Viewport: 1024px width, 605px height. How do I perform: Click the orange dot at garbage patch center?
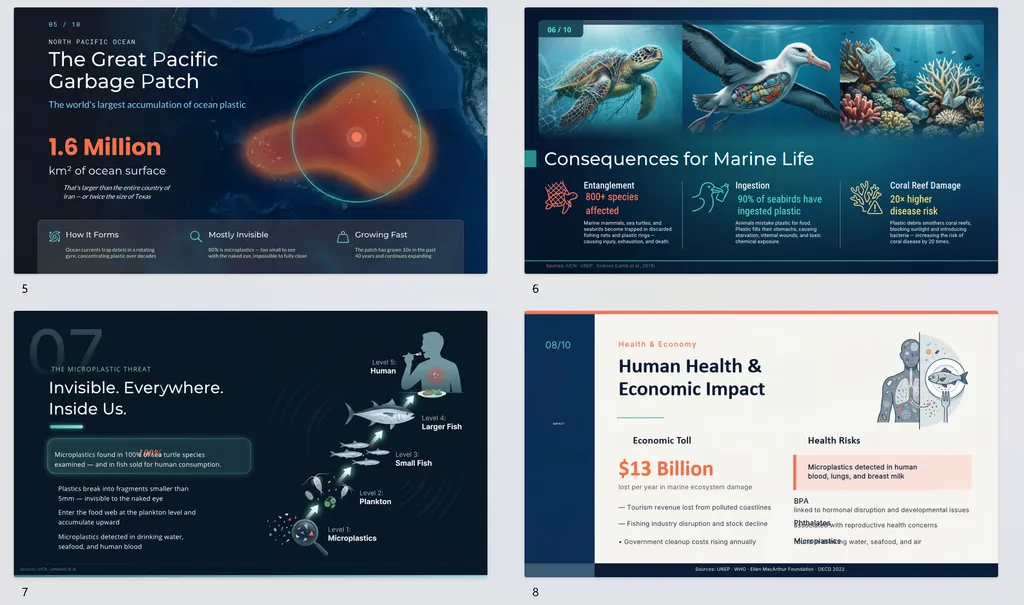pyautogui.click(x=356, y=137)
